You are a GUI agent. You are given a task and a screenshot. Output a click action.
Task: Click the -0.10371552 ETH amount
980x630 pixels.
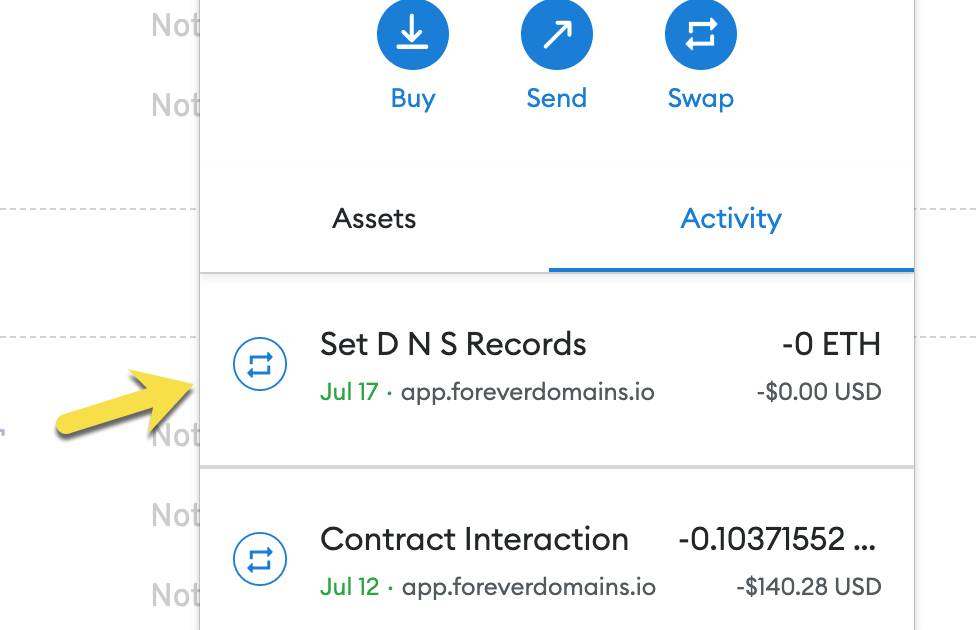point(777,540)
